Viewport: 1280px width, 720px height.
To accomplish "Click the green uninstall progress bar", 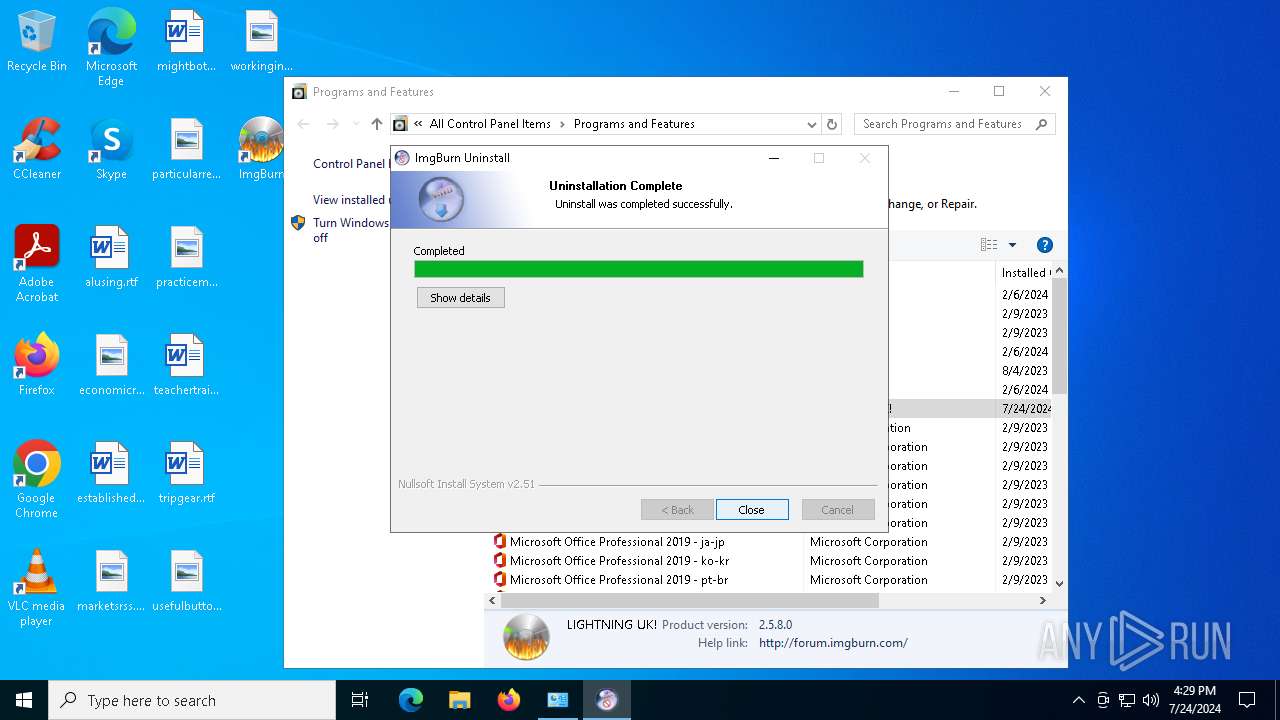I will point(639,269).
